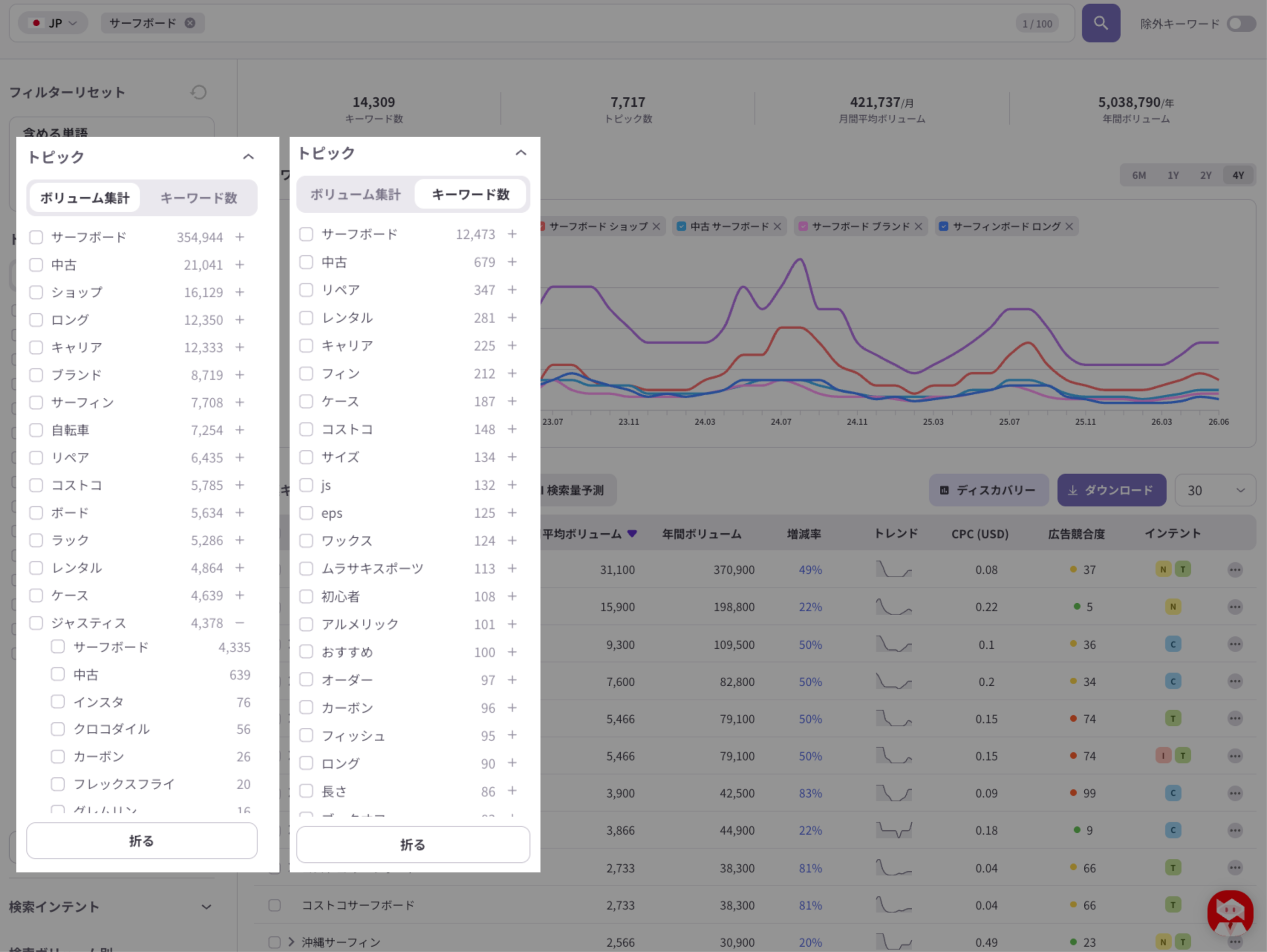Expand the 沖縄サーフィン row chevron
The height and width of the screenshot is (952, 1267).
pyautogui.click(x=291, y=942)
